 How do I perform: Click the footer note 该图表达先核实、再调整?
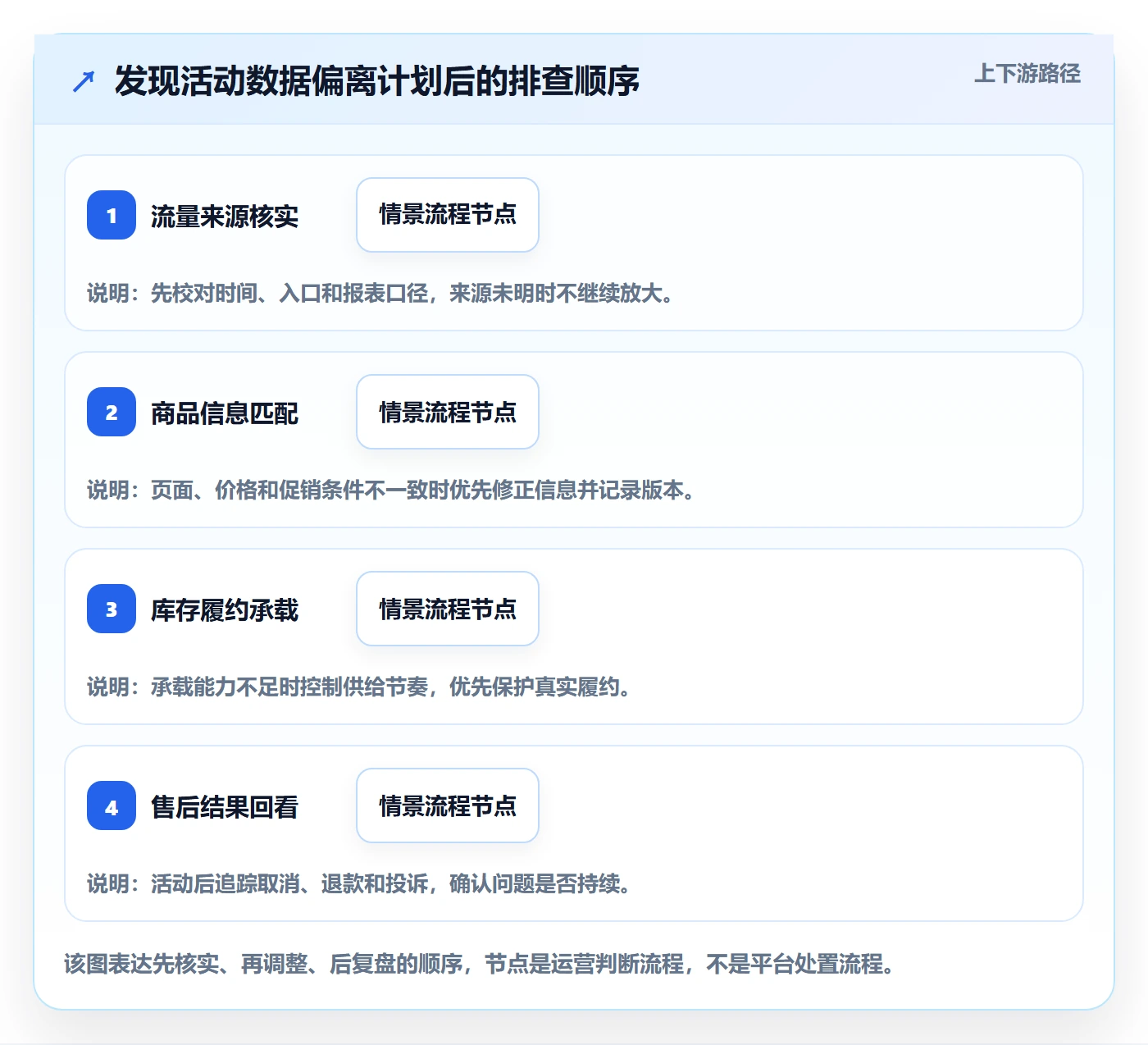point(480,964)
